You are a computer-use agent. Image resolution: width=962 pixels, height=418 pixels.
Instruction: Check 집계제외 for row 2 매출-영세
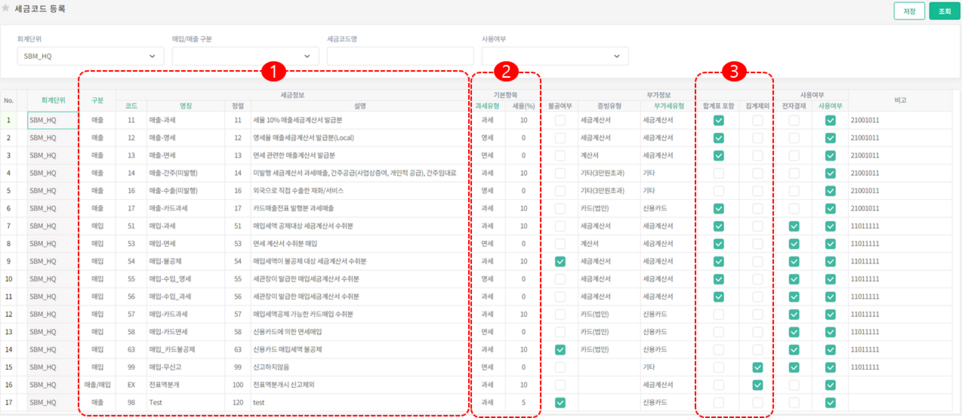[758, 138]
